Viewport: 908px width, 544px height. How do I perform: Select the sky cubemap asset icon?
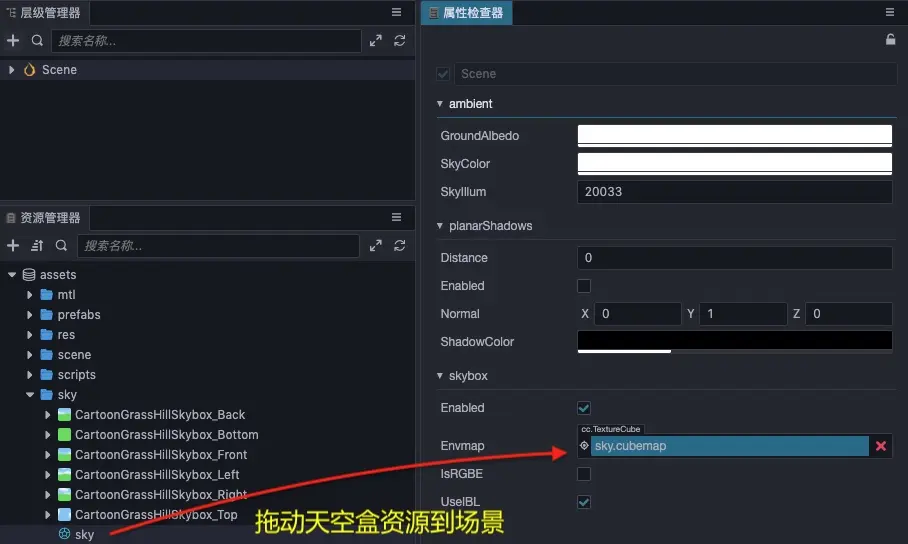click(64, 534)
